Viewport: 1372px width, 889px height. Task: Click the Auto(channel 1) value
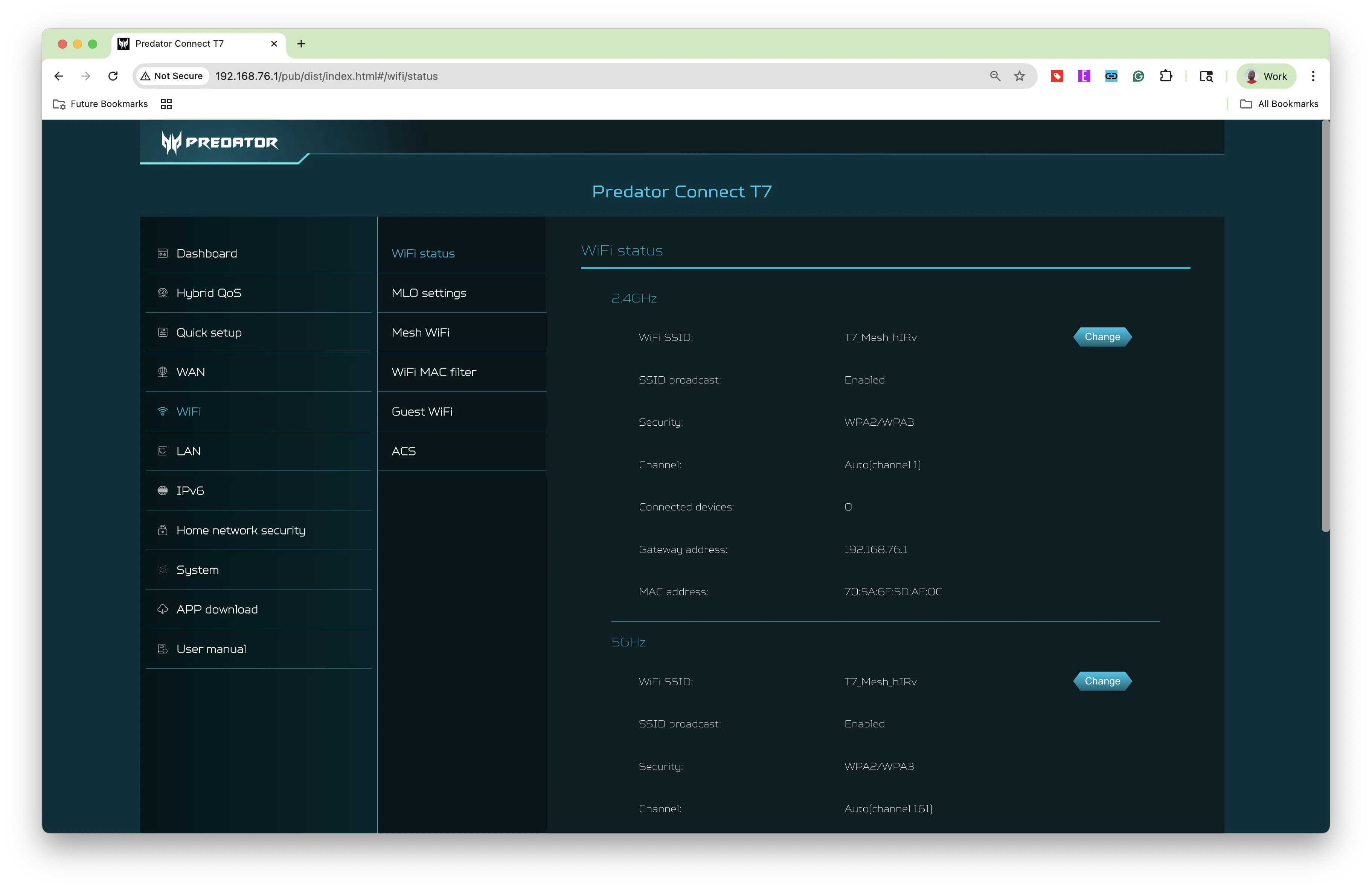point(883,465)
